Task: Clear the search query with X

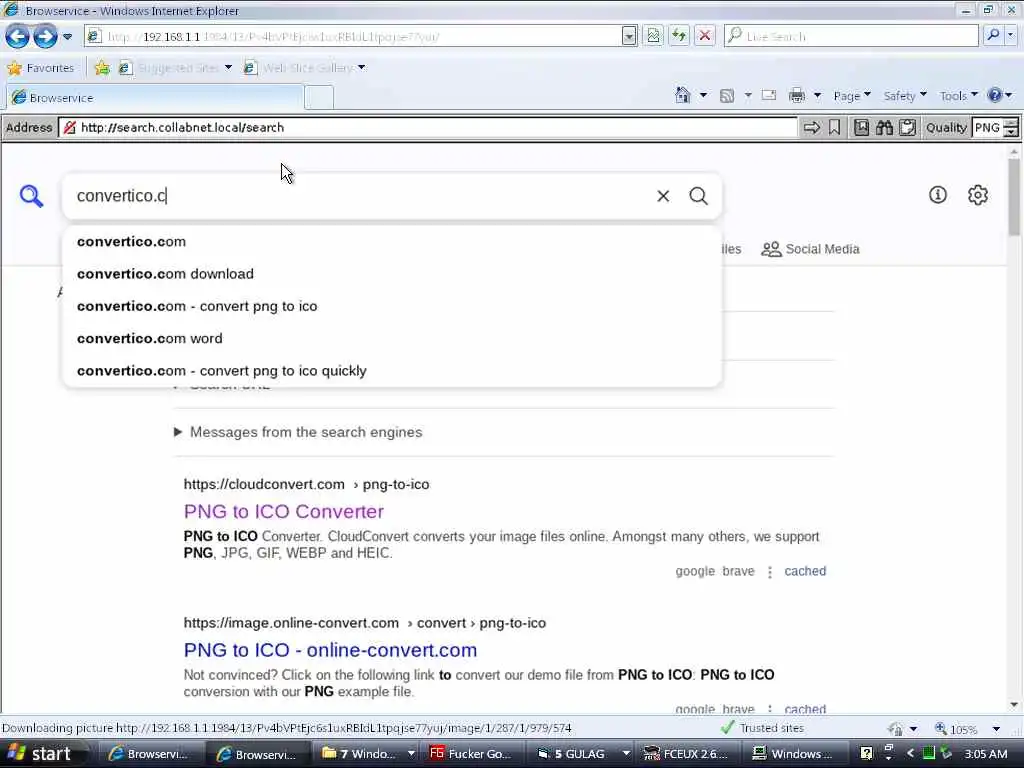Action: click(x=663, y=196)
